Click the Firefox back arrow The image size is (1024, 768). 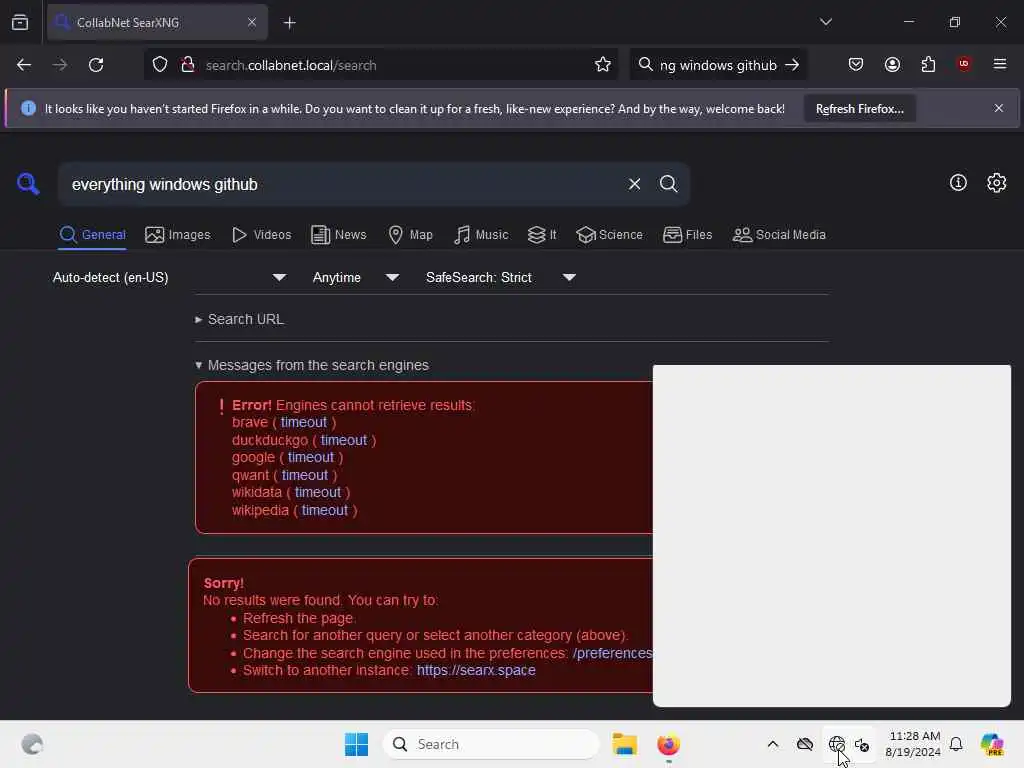24,65
